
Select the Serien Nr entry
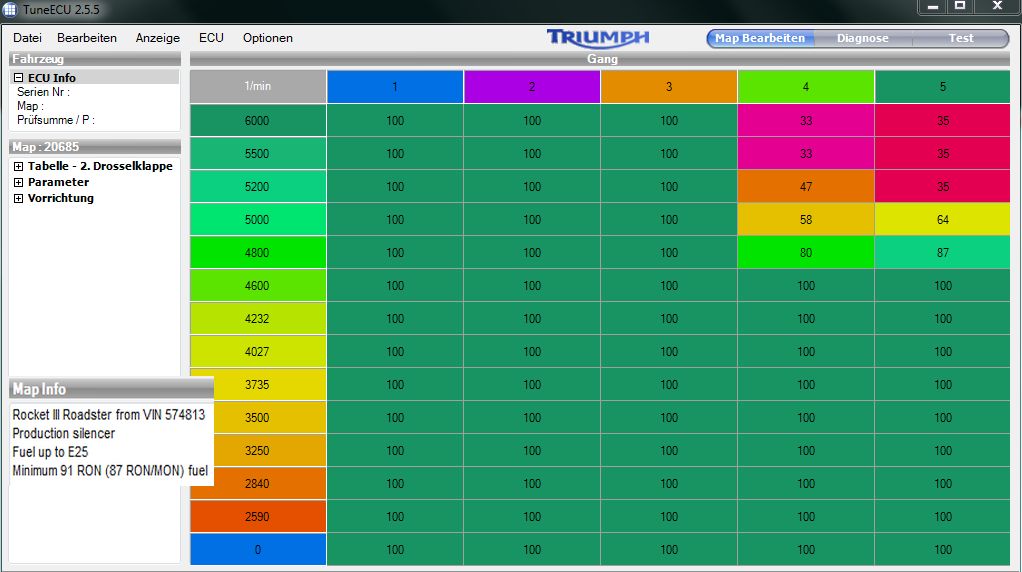43,92
